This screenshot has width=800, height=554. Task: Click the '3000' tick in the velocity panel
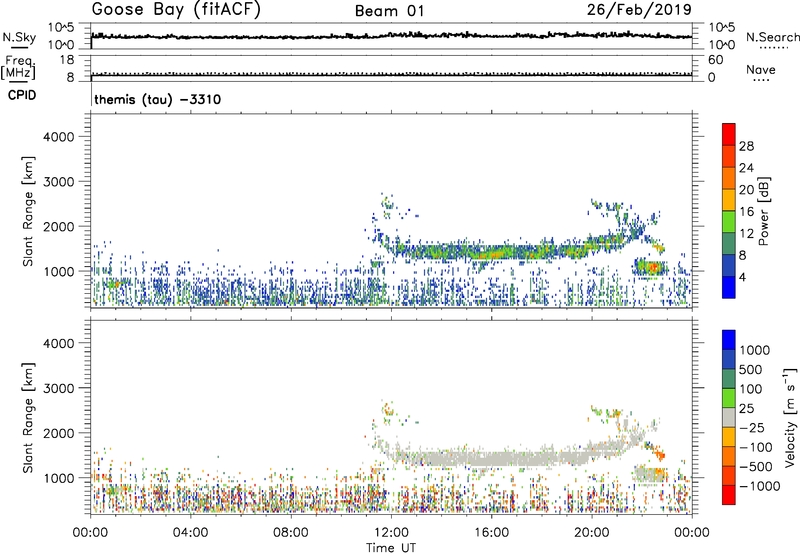(58, 388)
